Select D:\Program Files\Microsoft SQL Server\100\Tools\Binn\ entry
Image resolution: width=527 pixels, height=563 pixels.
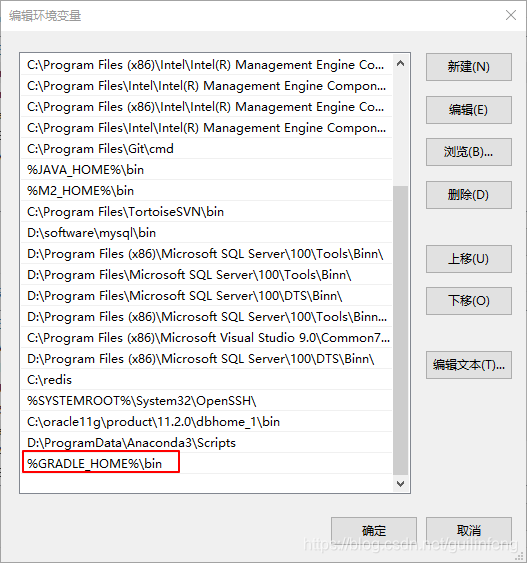click(206, 275)
